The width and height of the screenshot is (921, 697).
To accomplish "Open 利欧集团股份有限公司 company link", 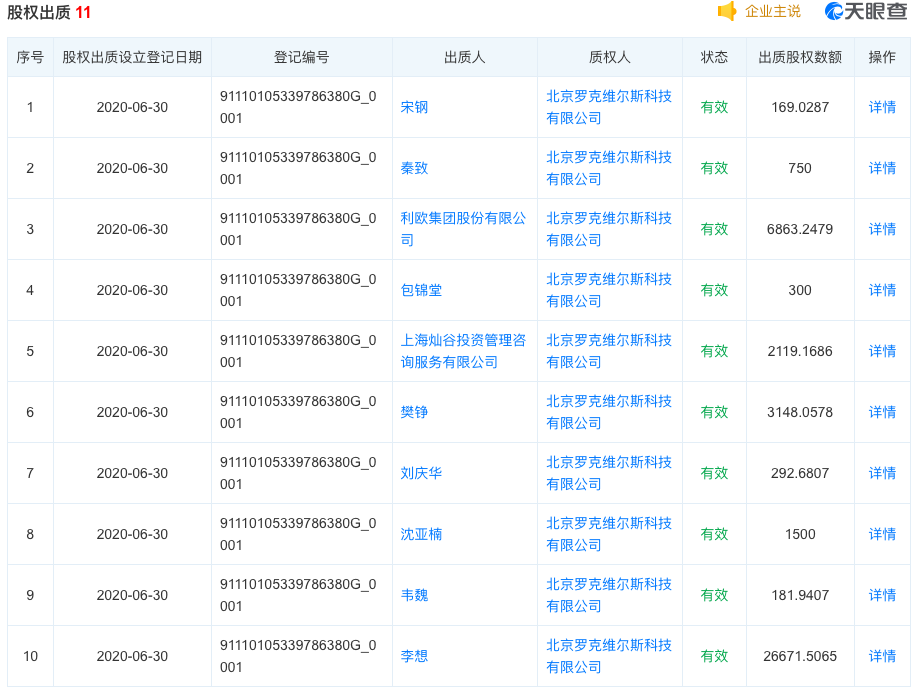I will 463,229.
